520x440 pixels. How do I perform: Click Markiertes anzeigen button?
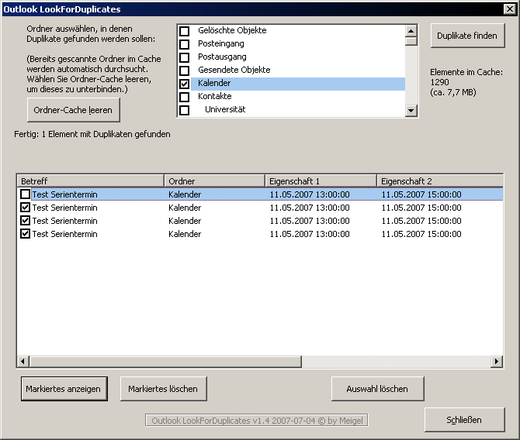(64, 389)
